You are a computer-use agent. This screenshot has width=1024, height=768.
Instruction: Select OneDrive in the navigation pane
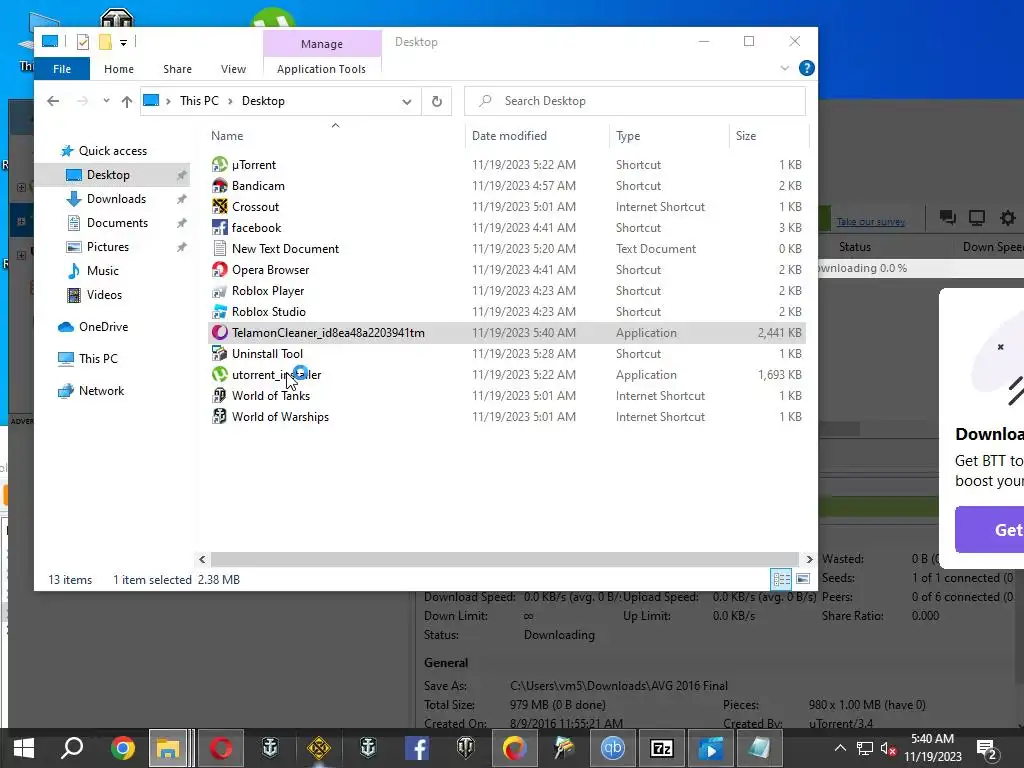pos(103,327)
